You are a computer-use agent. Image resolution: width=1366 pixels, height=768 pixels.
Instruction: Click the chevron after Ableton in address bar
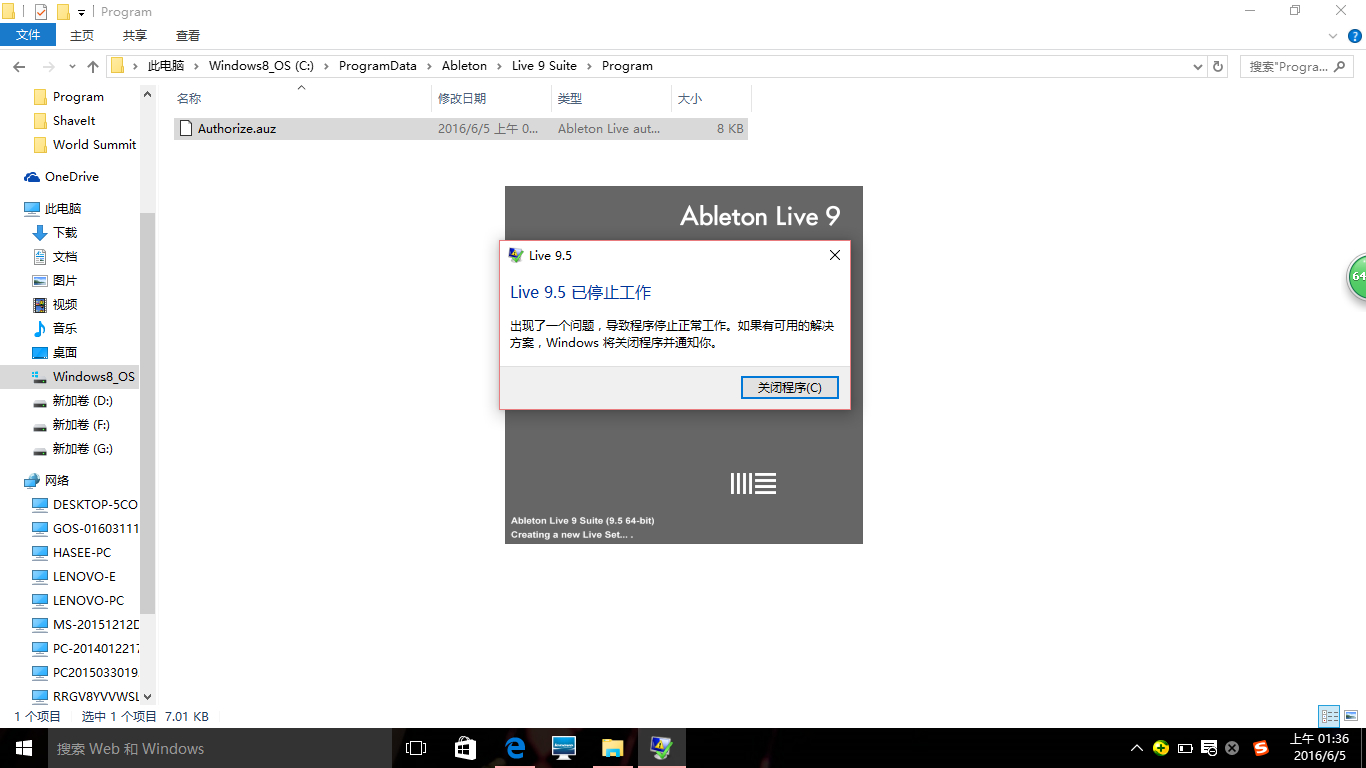[500, 66]
